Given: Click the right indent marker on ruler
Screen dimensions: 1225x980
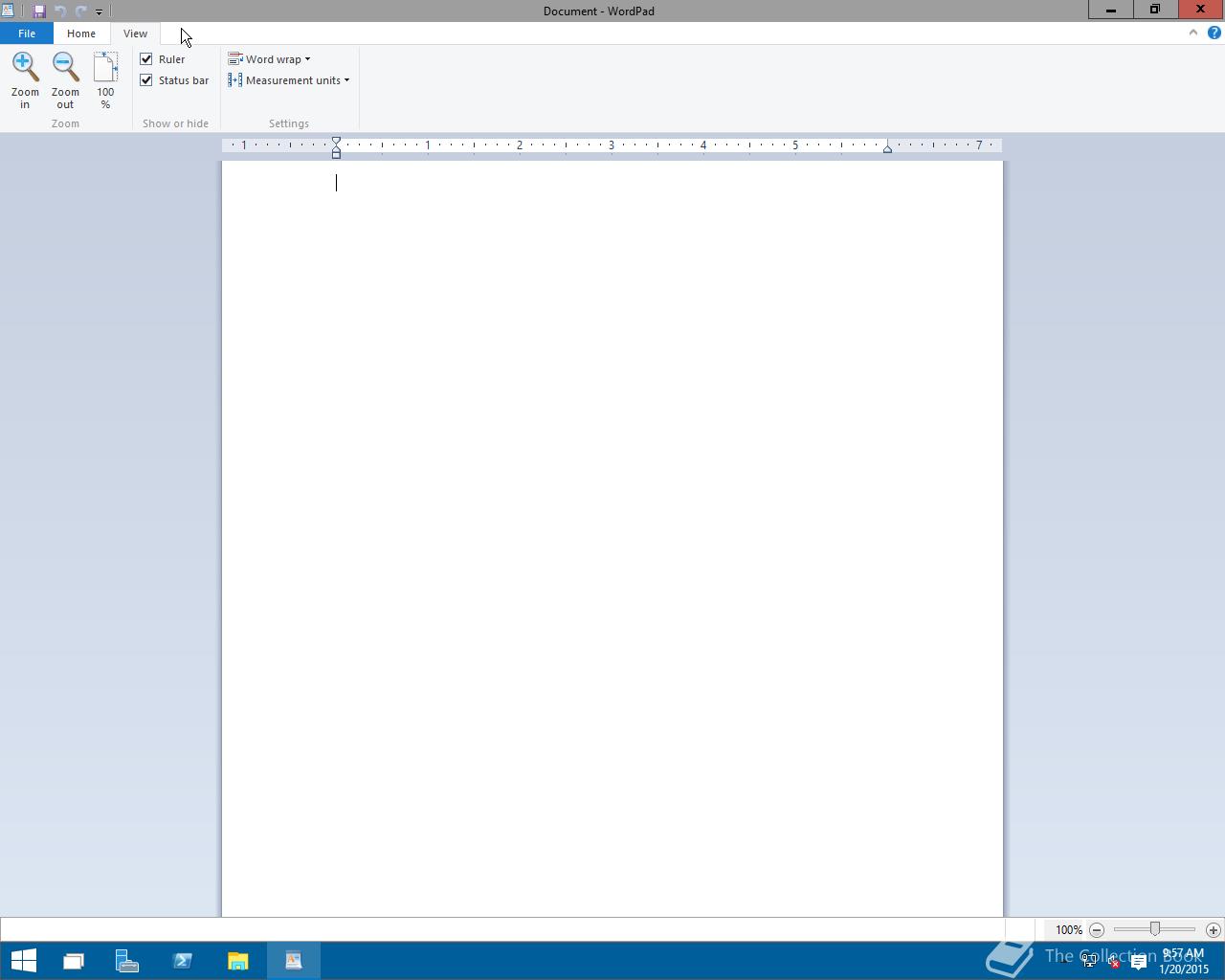Looking at the screenshot, I should click(887, 149).
